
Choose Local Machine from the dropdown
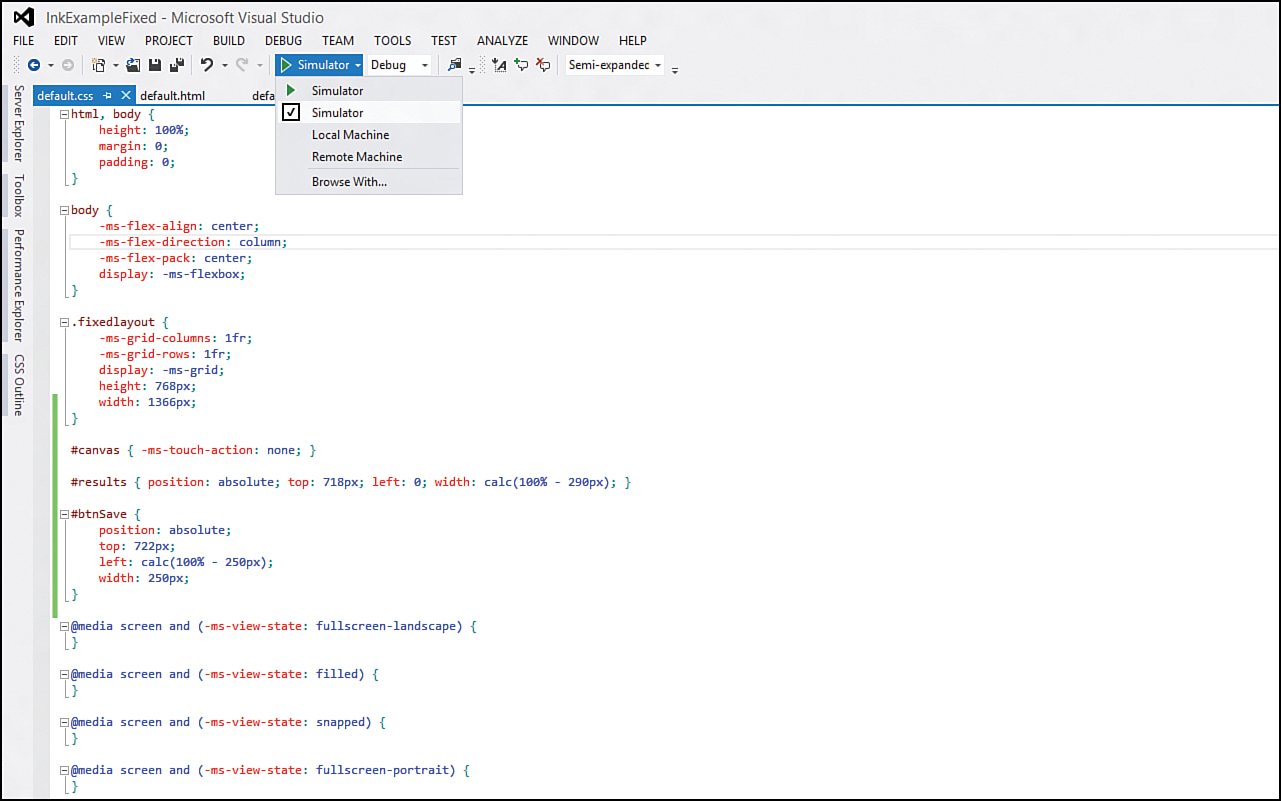[368, 135]
